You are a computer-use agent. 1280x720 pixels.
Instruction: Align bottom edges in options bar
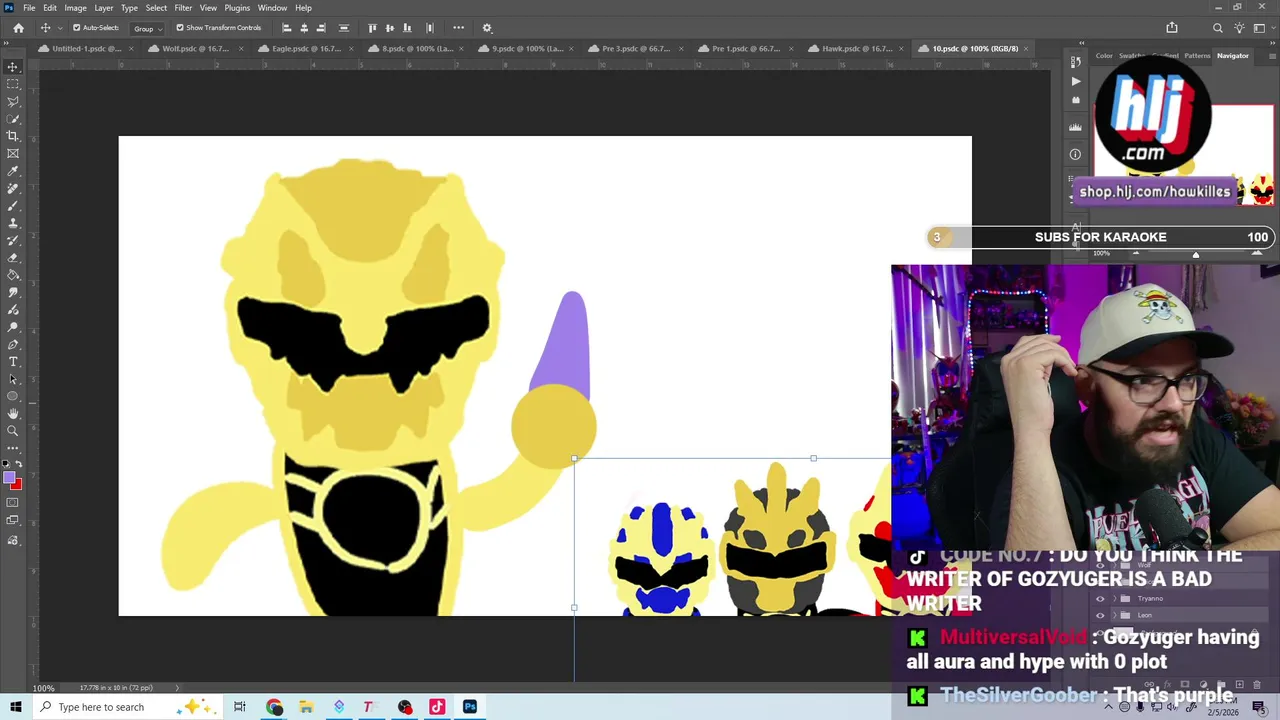pyautogui.click(x=407, y=28)
